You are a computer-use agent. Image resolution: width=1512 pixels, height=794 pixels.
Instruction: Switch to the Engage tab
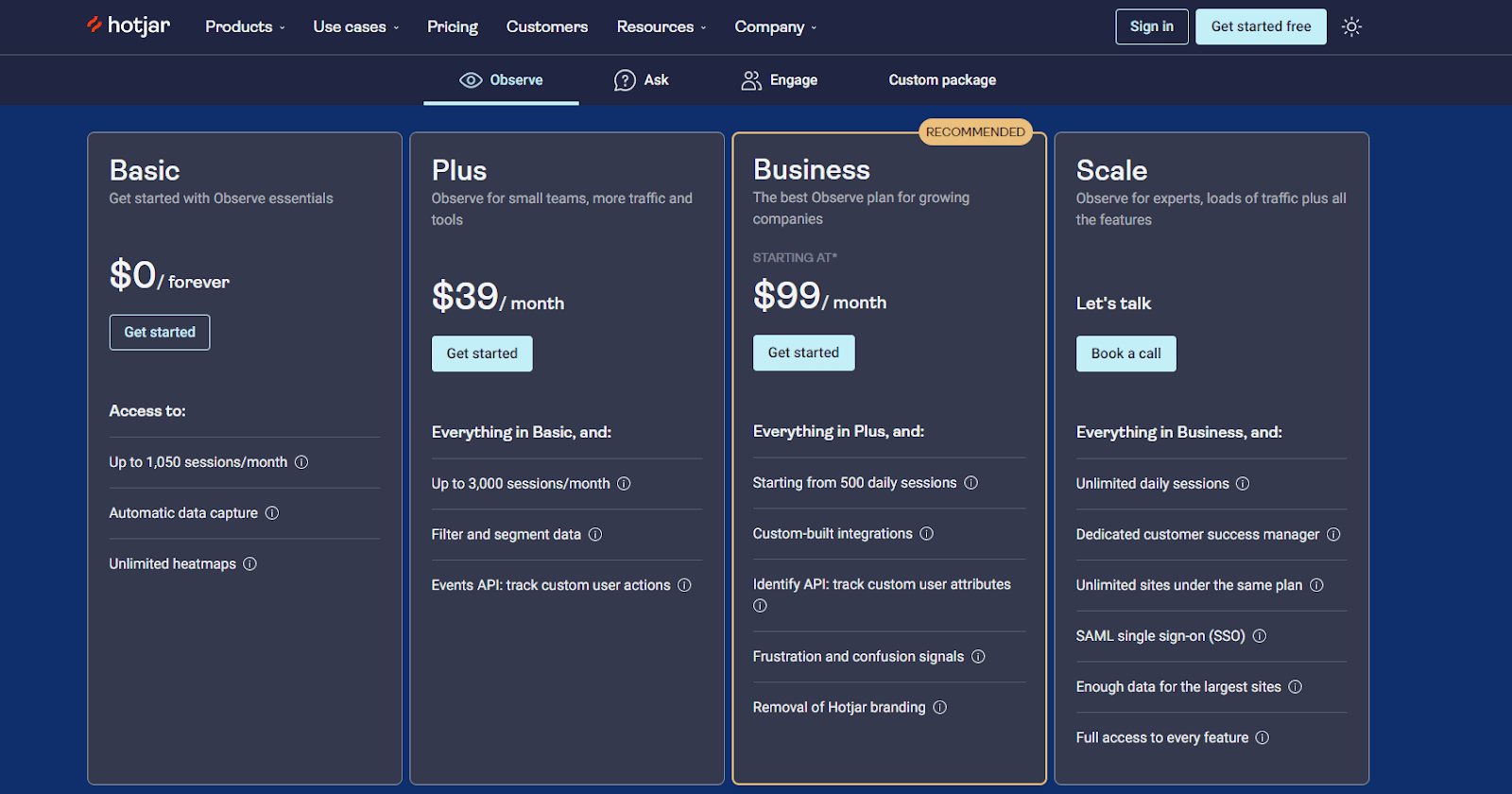click(780, 80)
